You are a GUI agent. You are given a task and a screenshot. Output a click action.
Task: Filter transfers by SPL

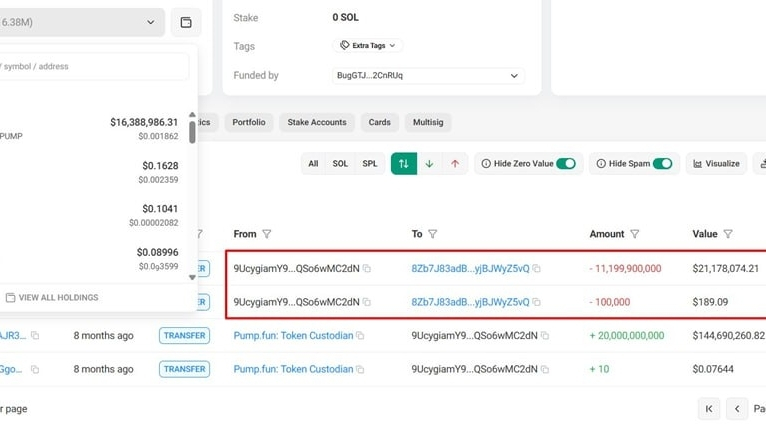pos(370,164)
